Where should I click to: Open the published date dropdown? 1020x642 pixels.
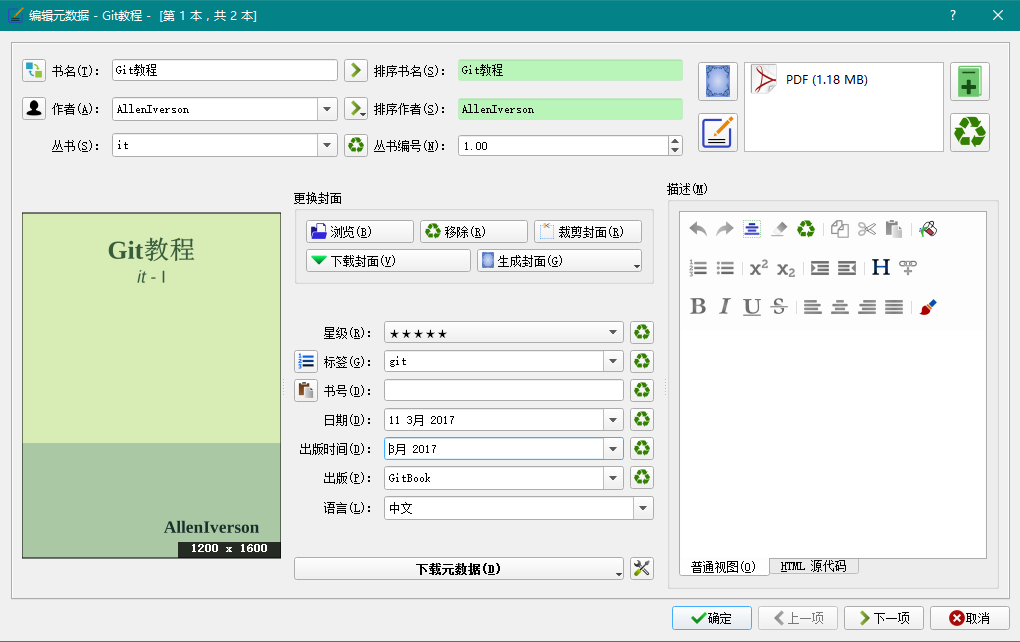[613, 448]
